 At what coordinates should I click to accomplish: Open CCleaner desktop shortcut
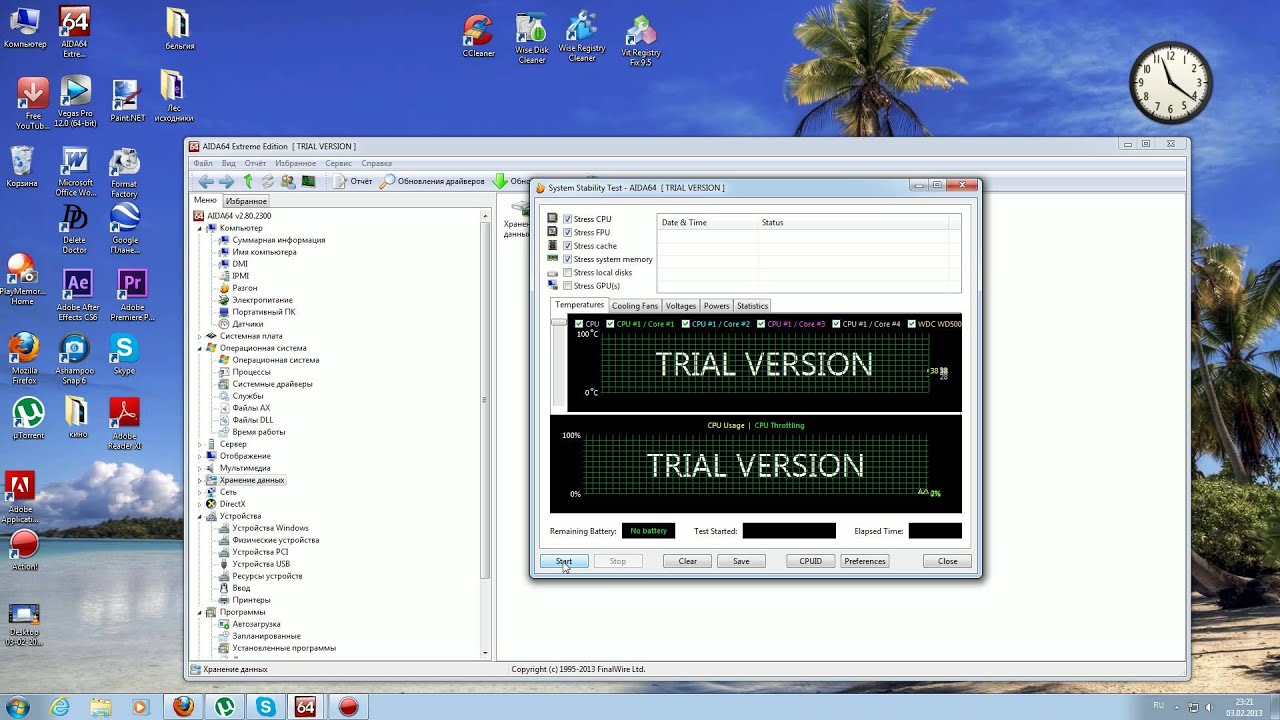coord(478,36)
